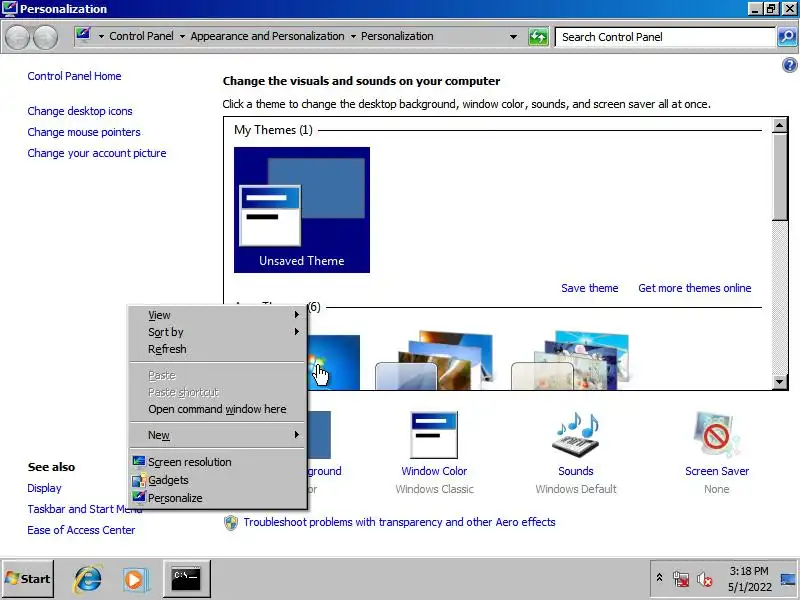Expand the Sort by submenu
The image size is (800, 600).
click(218, 332)
